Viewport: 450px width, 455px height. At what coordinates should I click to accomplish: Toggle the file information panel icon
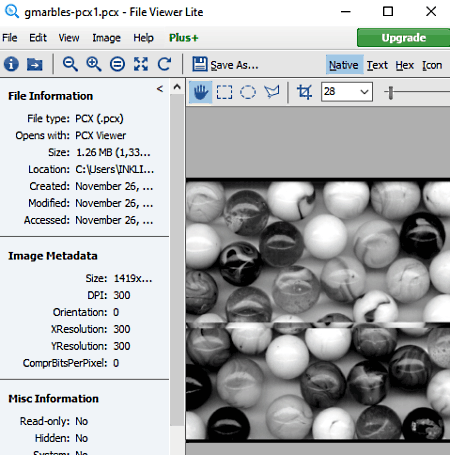tap(11, 64)
